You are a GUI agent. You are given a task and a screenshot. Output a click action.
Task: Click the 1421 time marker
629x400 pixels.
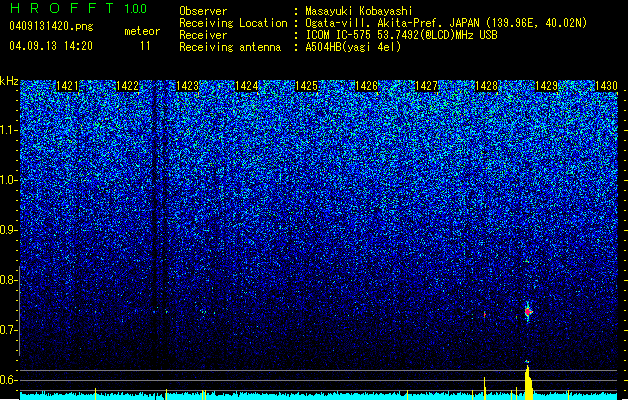click(x=67, y=86)
